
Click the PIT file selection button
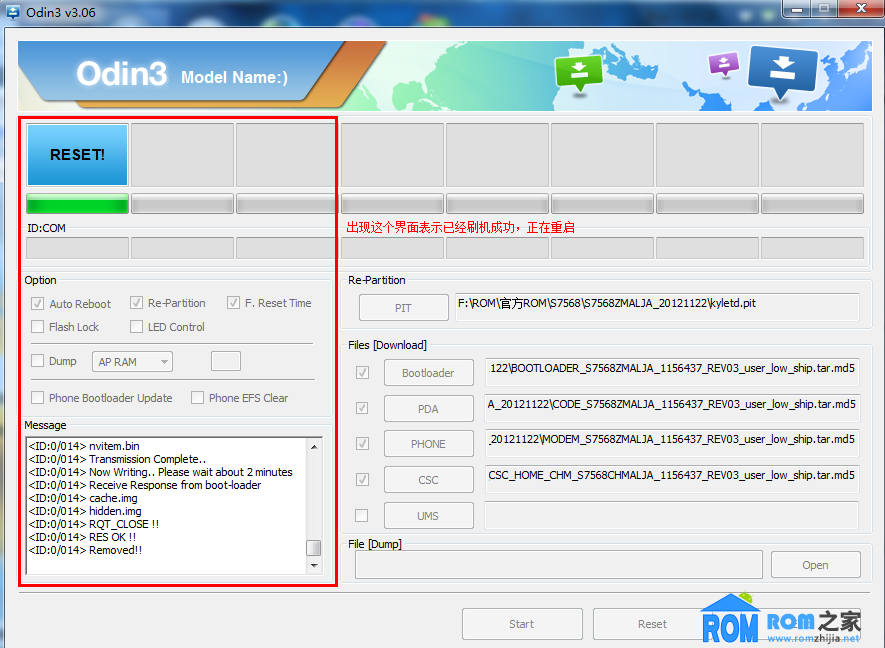click(x=403, y=307)
